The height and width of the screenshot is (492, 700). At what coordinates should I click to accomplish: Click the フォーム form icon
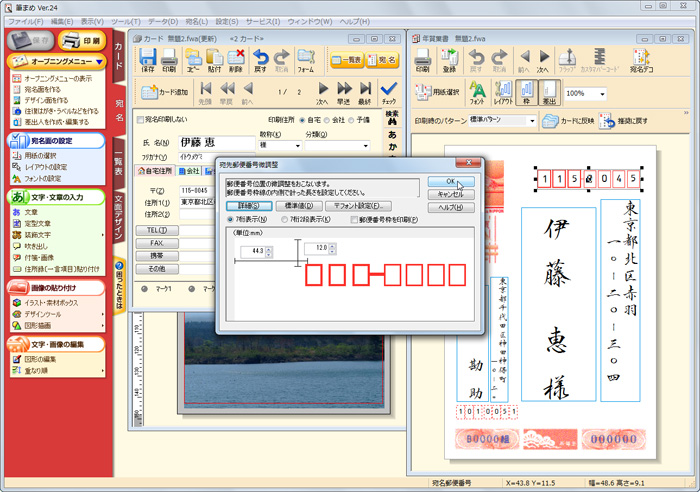[306, 61]
